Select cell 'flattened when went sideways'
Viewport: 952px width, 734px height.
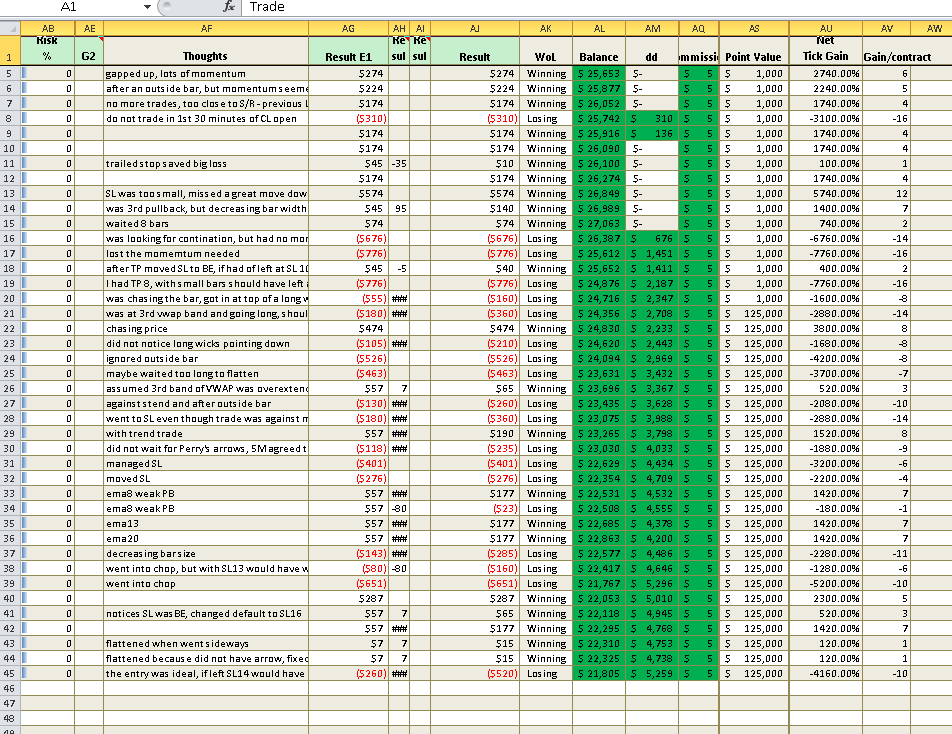pos(206,643)
